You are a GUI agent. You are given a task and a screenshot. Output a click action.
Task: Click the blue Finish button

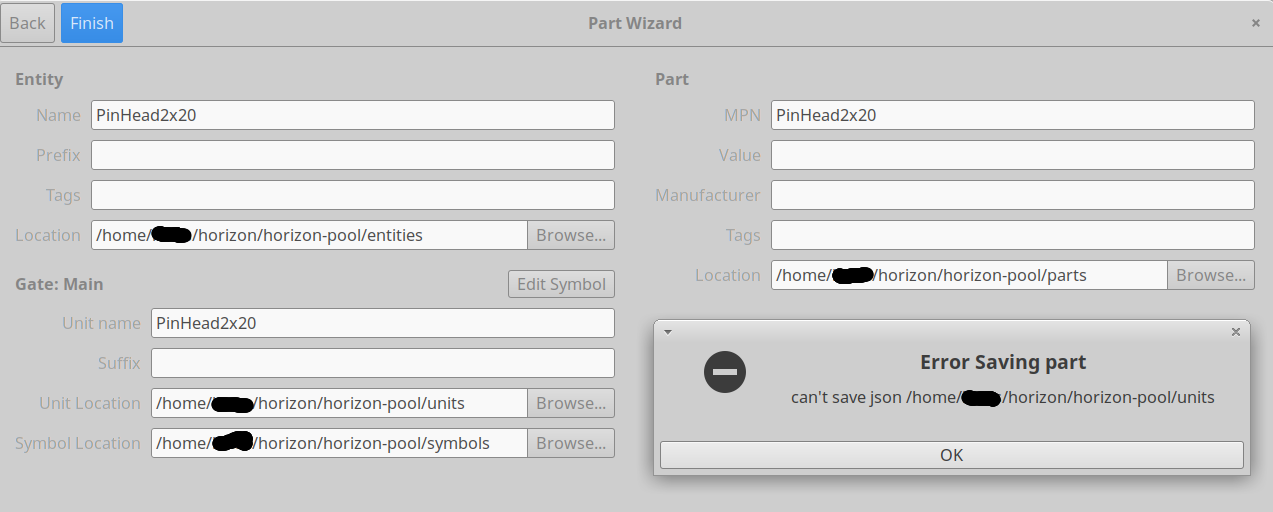[92, 23]
